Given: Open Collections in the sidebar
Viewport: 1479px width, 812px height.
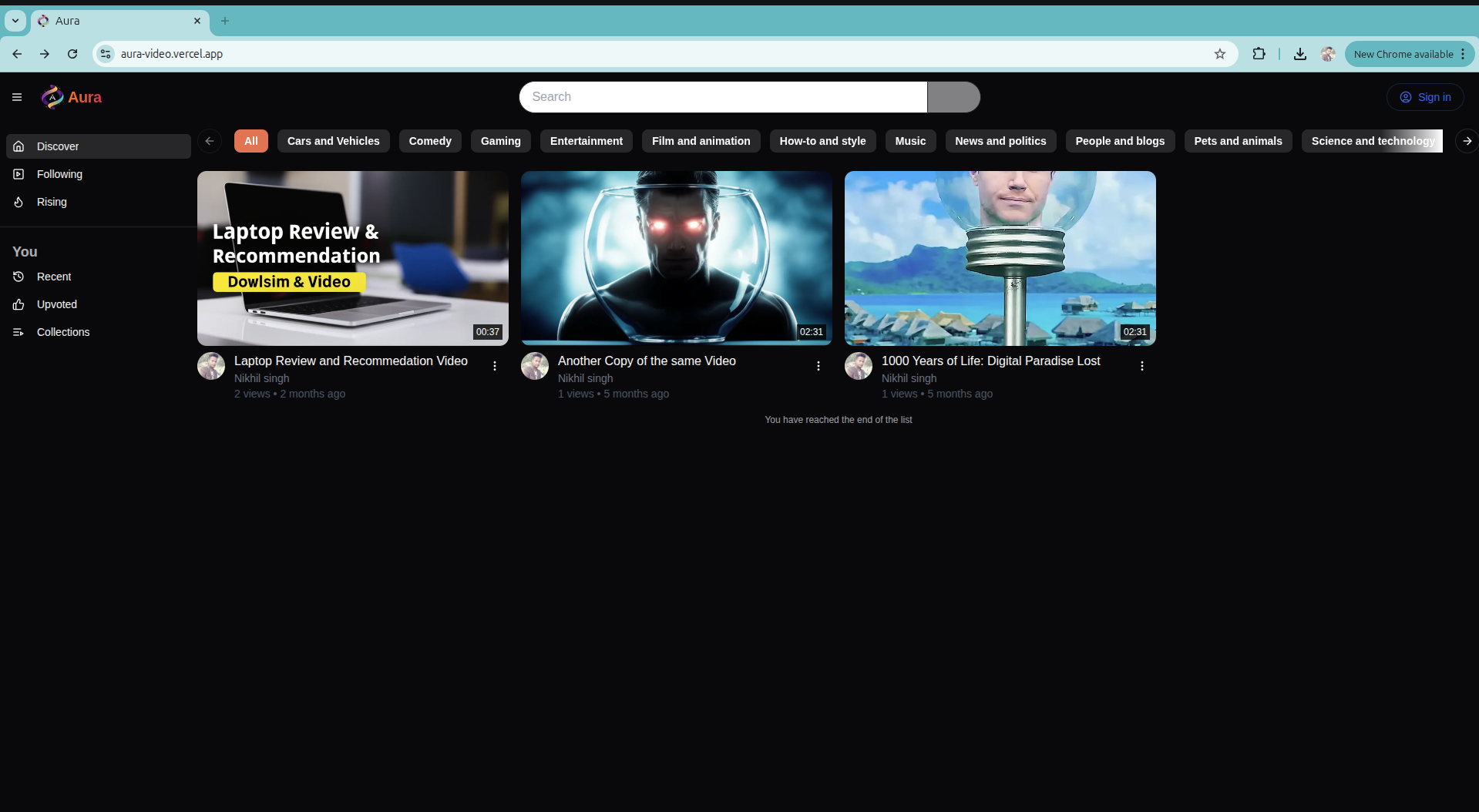Looking at the screenshot, I should tap(63, 331).
